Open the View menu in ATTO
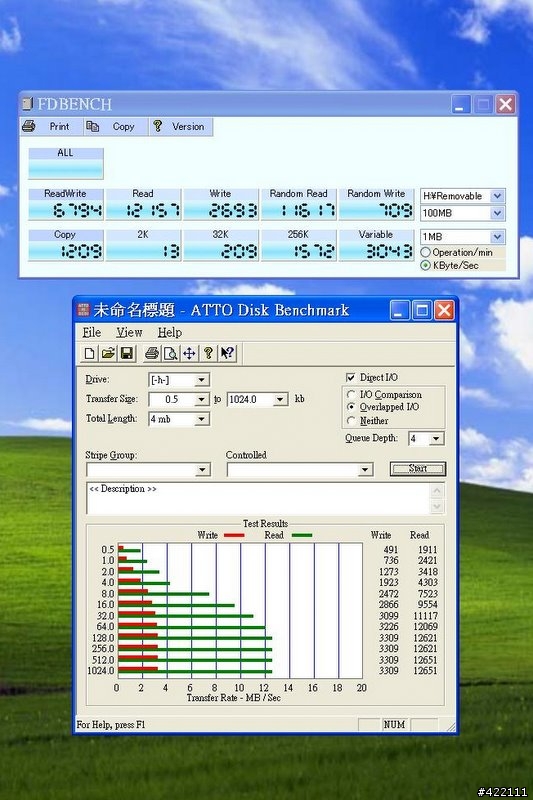Screen dimensions: 533x800 (x=129, y=333)
